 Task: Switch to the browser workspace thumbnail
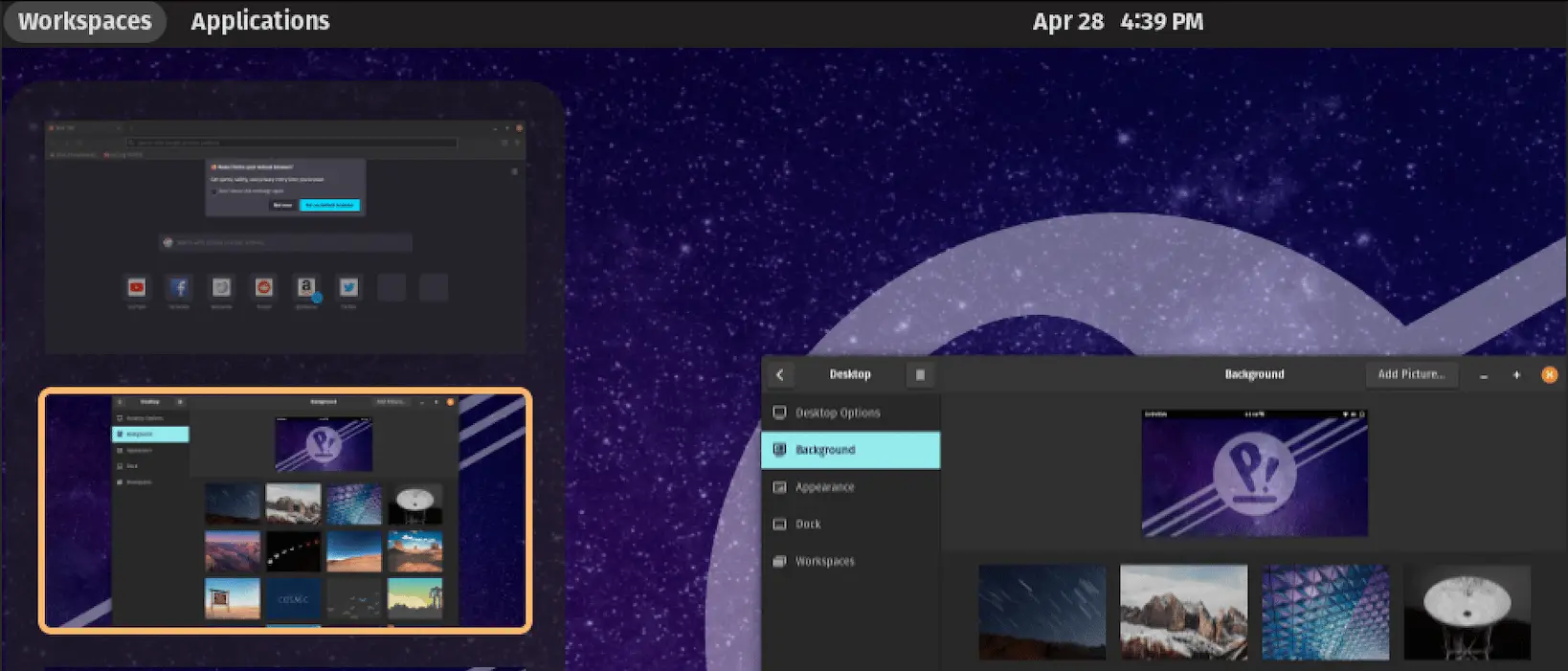[x=285, y=236]
